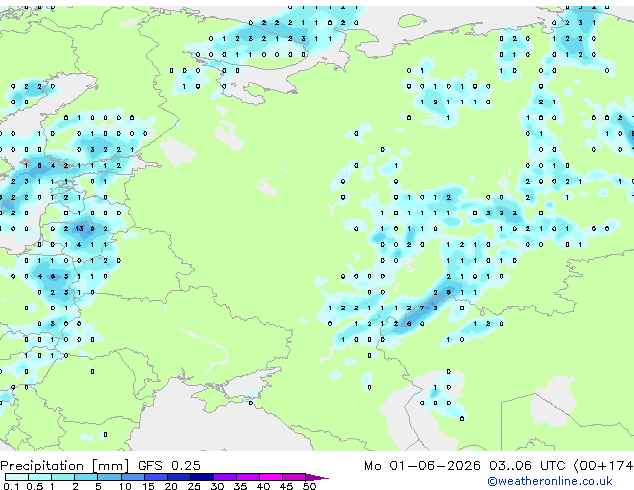
Task: Click the "GFS 0.25" model label
Action: [169, 466]
